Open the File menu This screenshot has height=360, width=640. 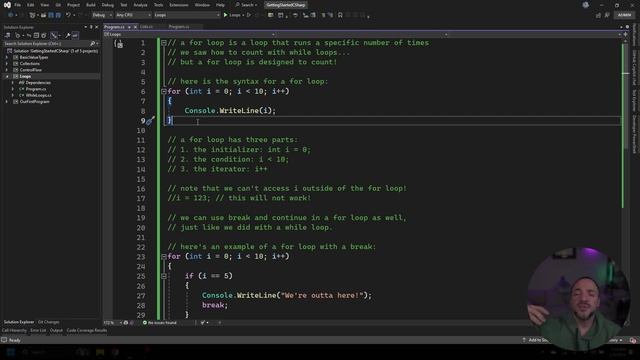coord(18,5)
